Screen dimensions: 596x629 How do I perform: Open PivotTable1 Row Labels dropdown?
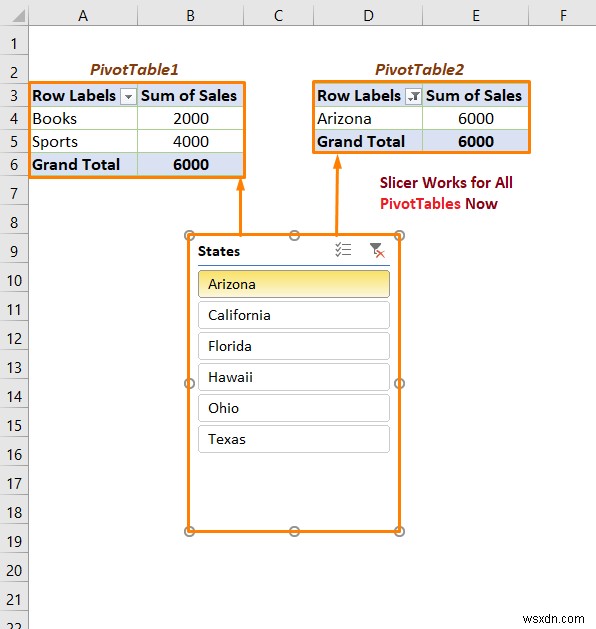tap(128, 97)
